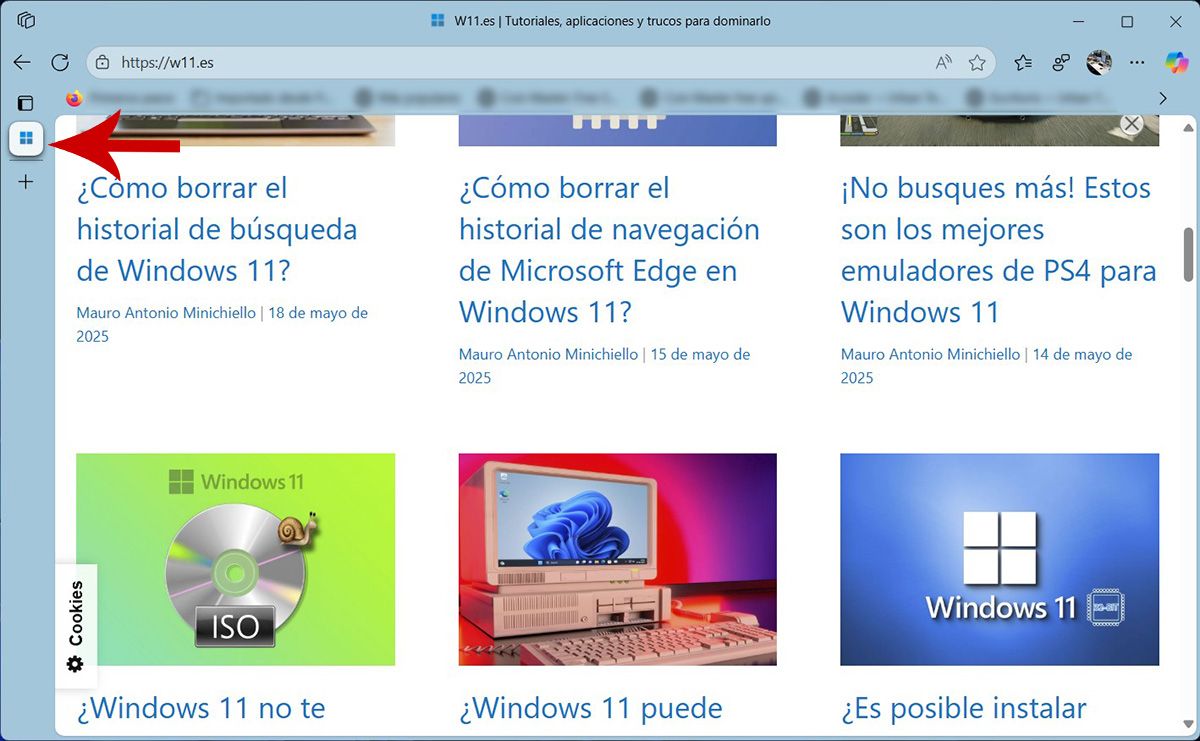Click the Firefox bookmark in the favorites bar

(74, 98)
